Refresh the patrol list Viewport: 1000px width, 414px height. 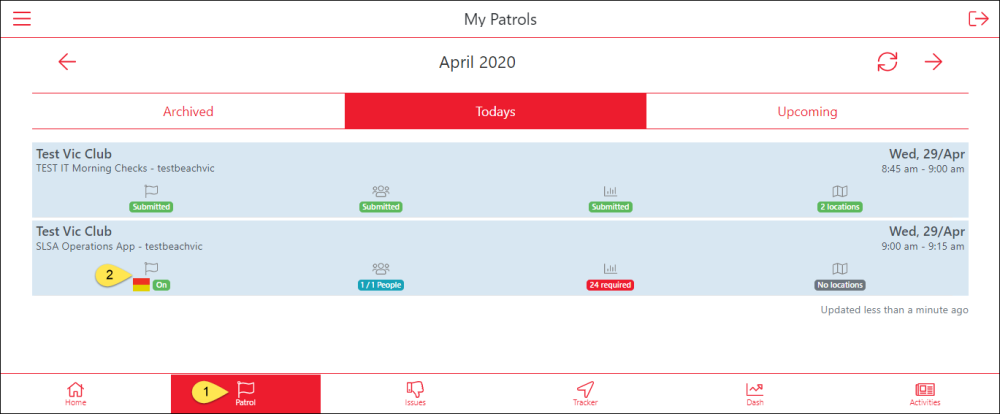887,62
